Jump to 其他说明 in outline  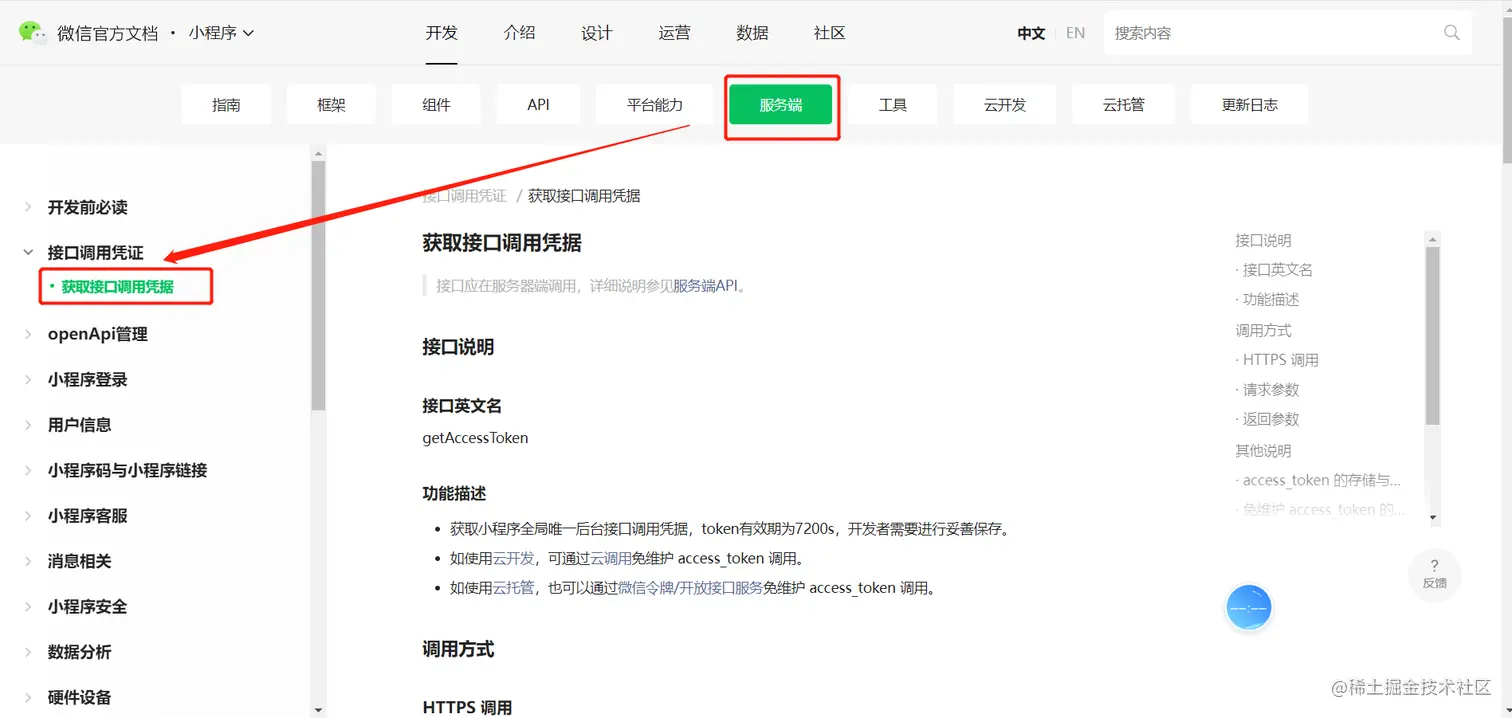click(1263, 451)
